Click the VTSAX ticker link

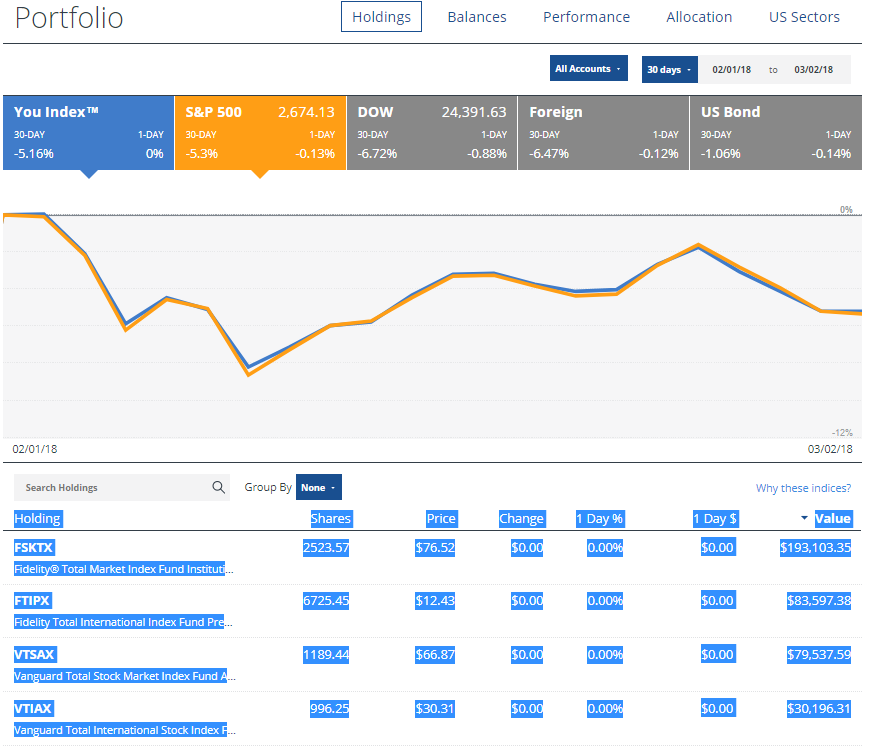click(x=37, y=654)
